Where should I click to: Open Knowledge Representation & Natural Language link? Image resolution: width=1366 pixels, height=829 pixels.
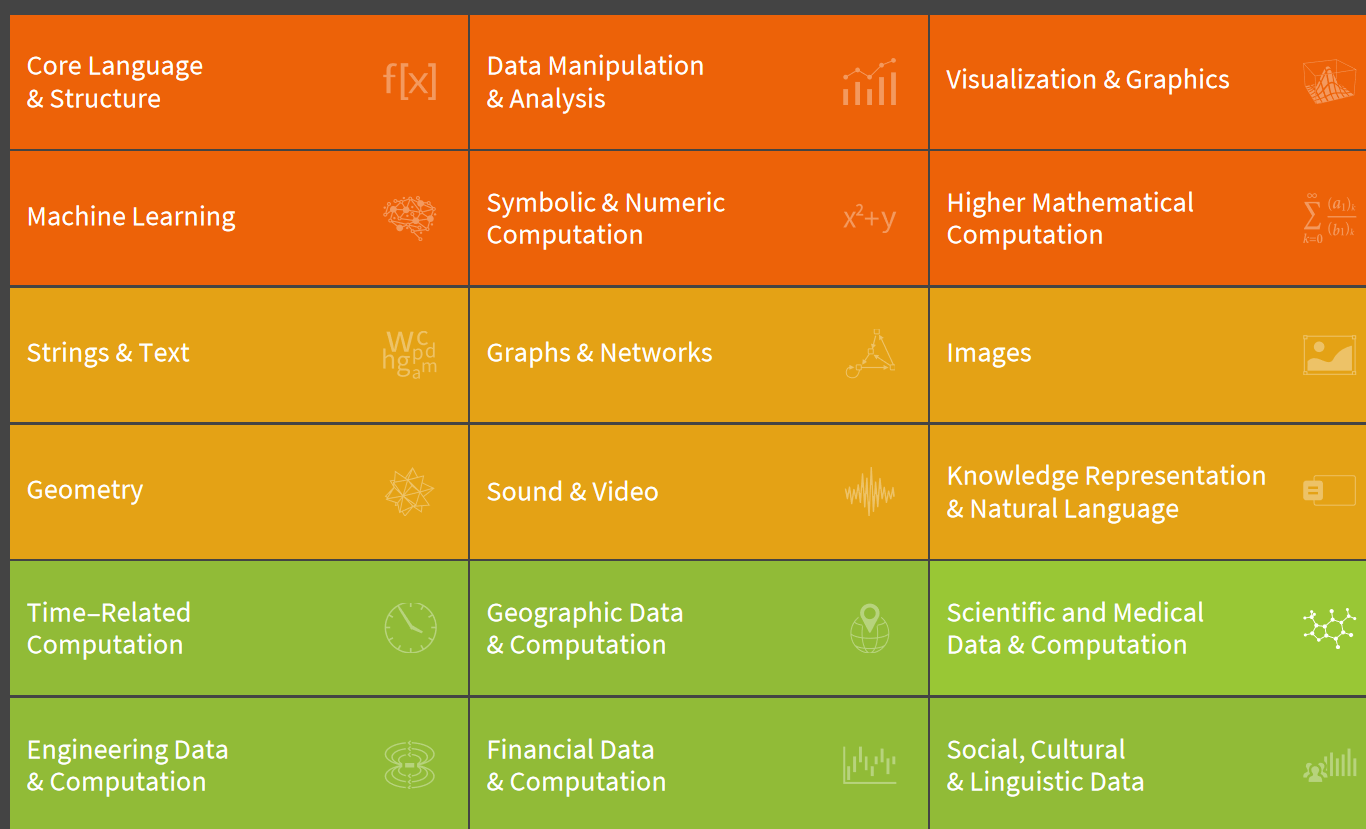pos(1106,492)
